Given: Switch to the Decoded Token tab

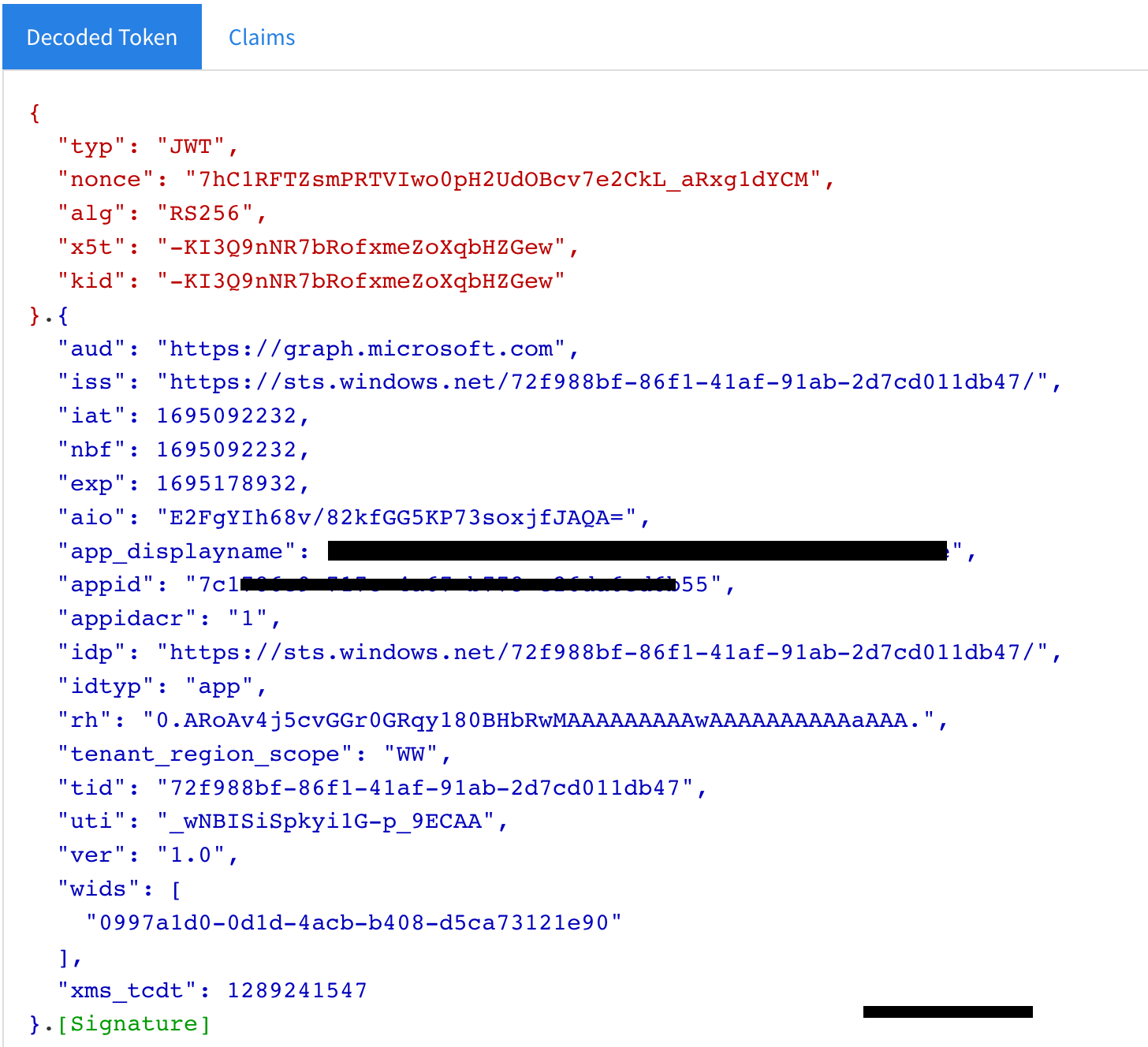Looking at the screenshot, I should 102,37.
